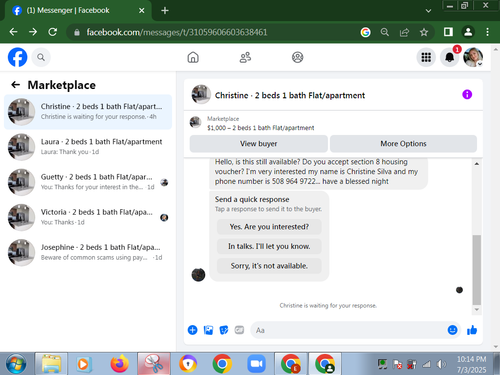Reload the page

tap(53, 32)
